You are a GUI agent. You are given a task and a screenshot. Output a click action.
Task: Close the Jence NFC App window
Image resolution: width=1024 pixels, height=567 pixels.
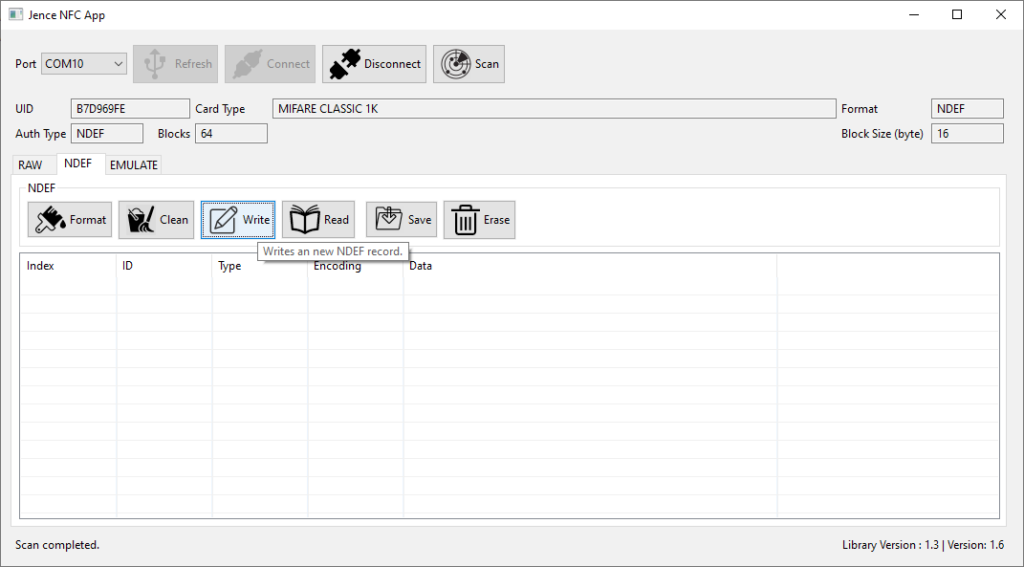point(1000,14)
